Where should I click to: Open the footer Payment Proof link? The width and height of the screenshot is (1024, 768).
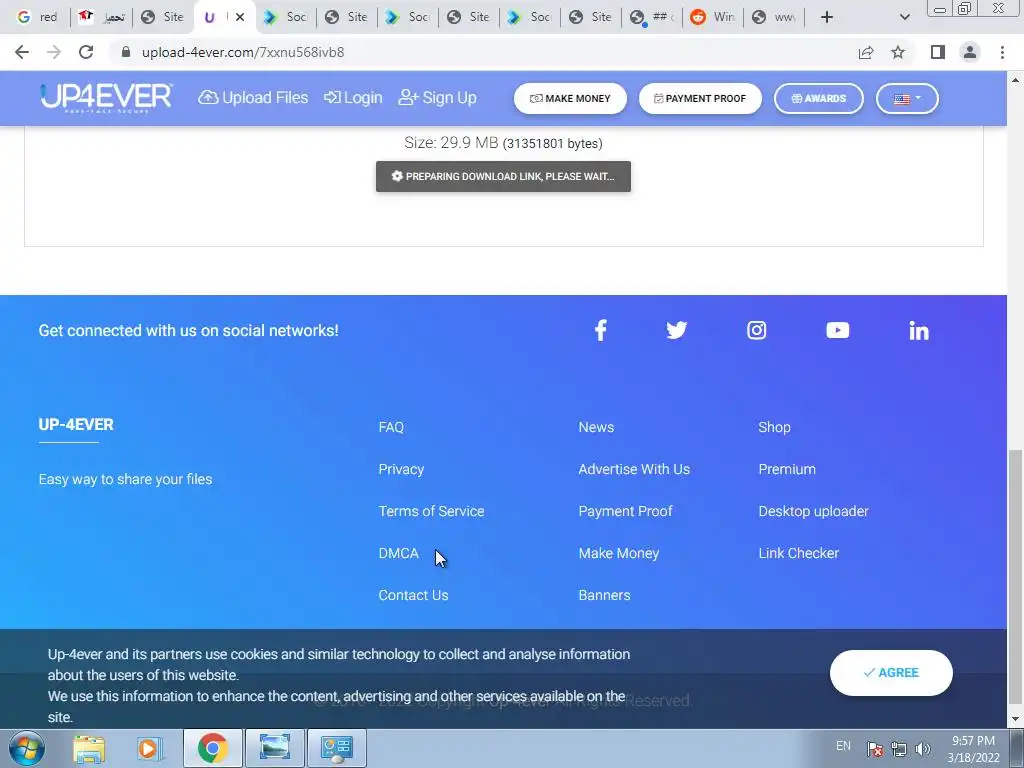pyautogui.click(x=625, y=511)
